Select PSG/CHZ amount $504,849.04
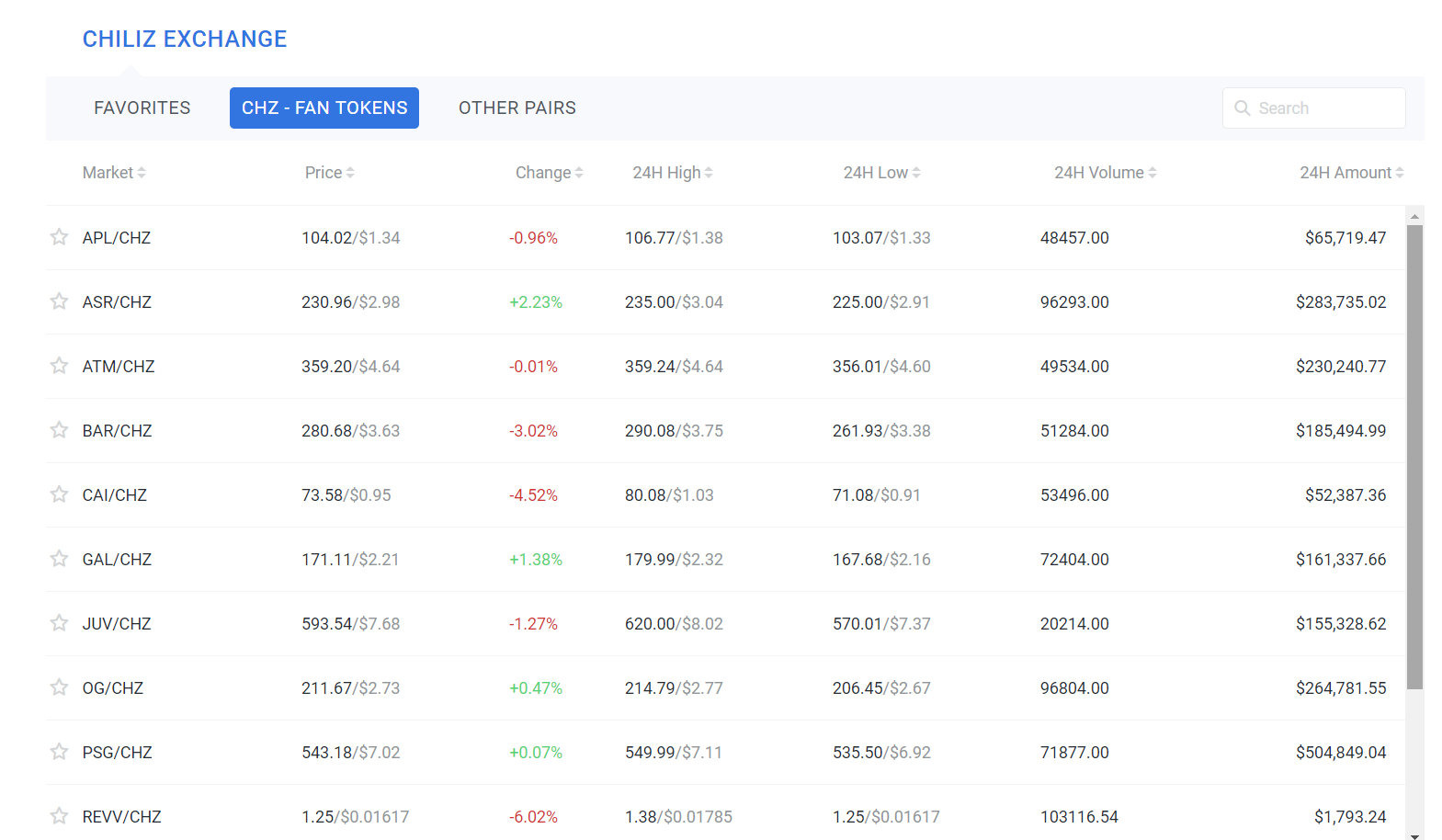The width and height of the screenshot is (1442, 840). coord(1341,752)
